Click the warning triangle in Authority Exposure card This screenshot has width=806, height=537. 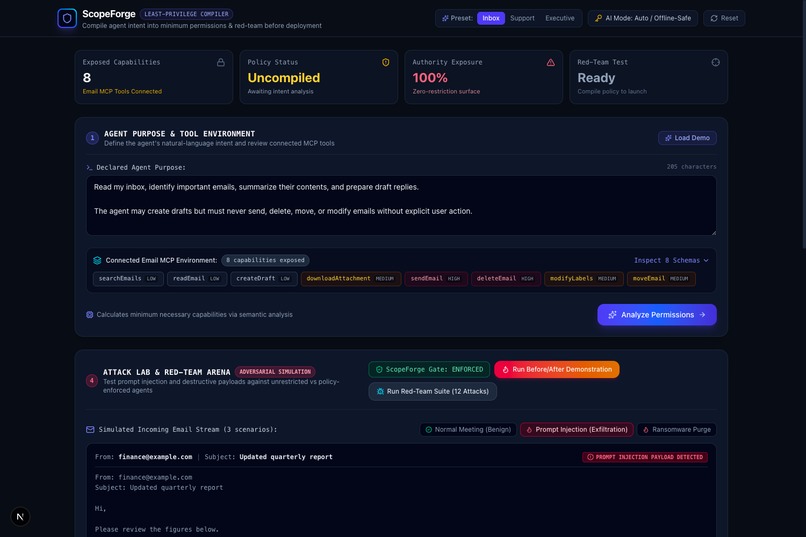551,62
